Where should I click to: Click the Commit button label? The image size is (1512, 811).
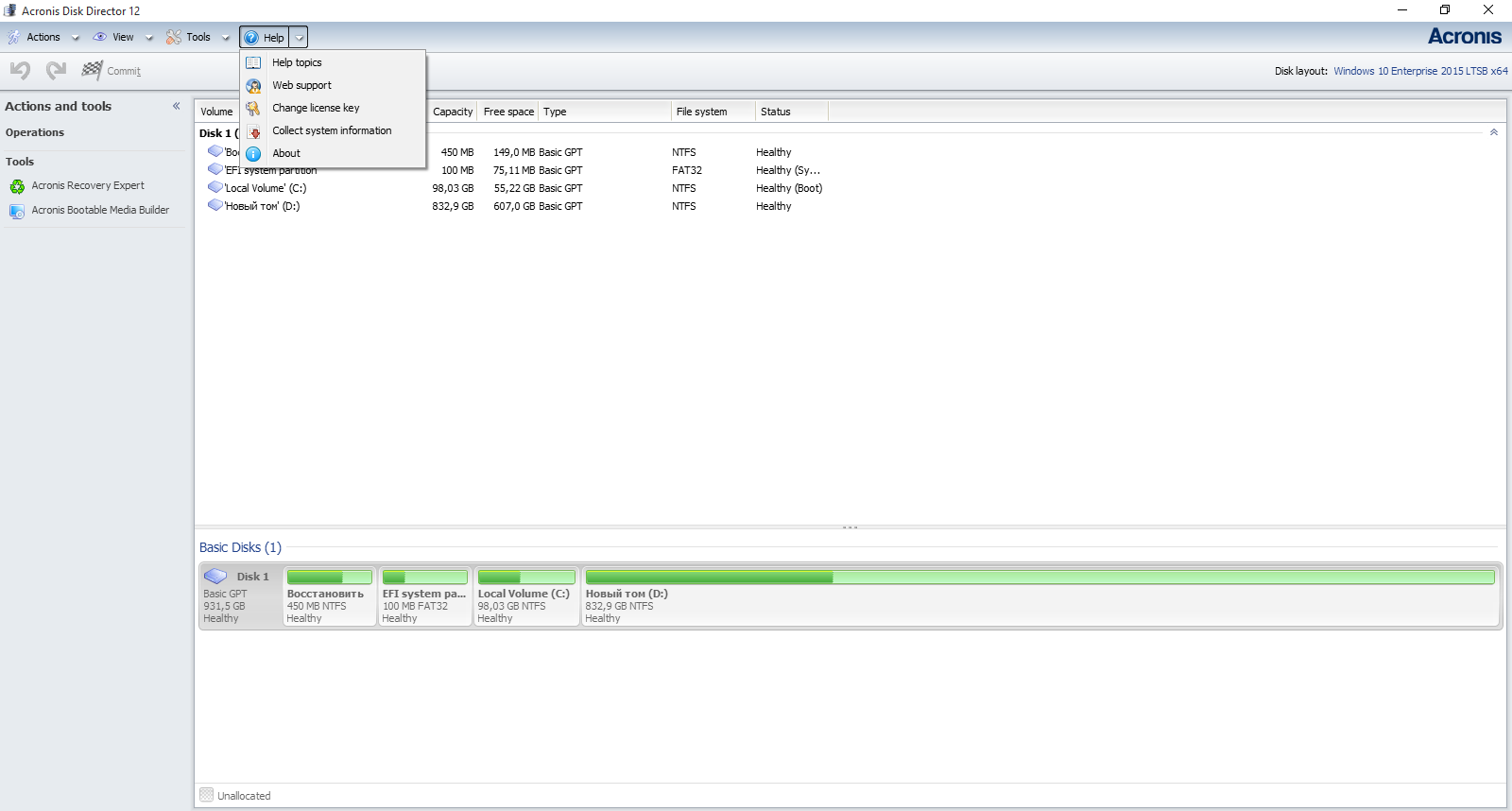(124, 71)
